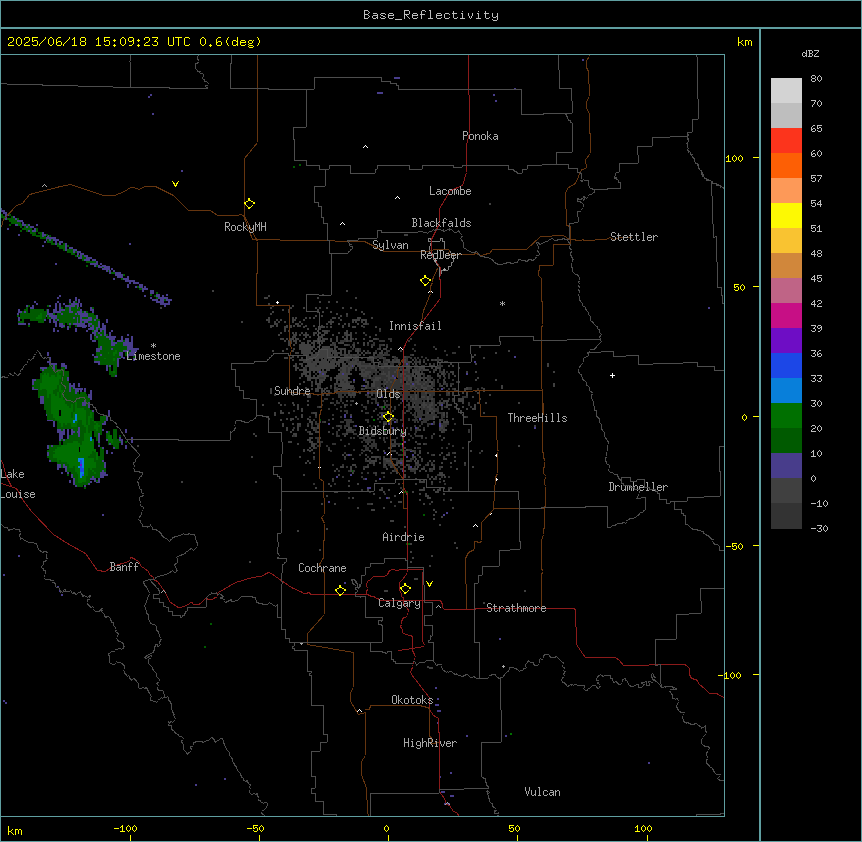This screenshot has height=842, width=862.
Task: Click the Didsbury town label
Action: [x=382, y=431]
